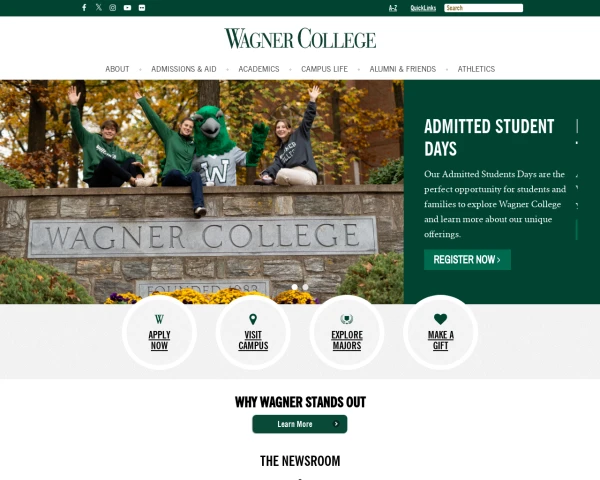The width and height of the screenshot is (600, 480).
Task: Click the Wagner College logo
Action: (x=300, y=38)
